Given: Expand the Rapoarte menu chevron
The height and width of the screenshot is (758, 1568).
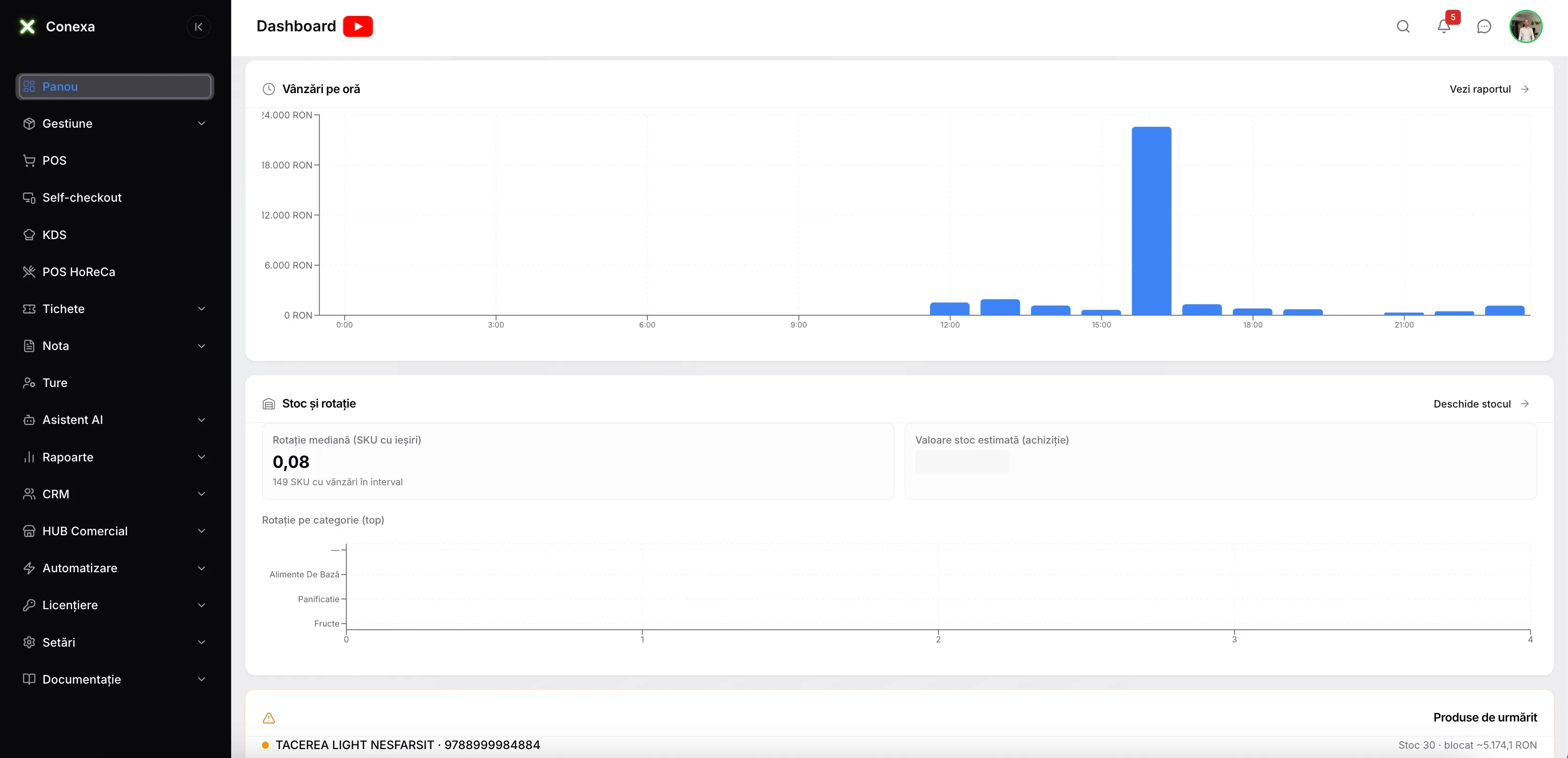Looking at the screenshot, I should click(x=201, y=457).
